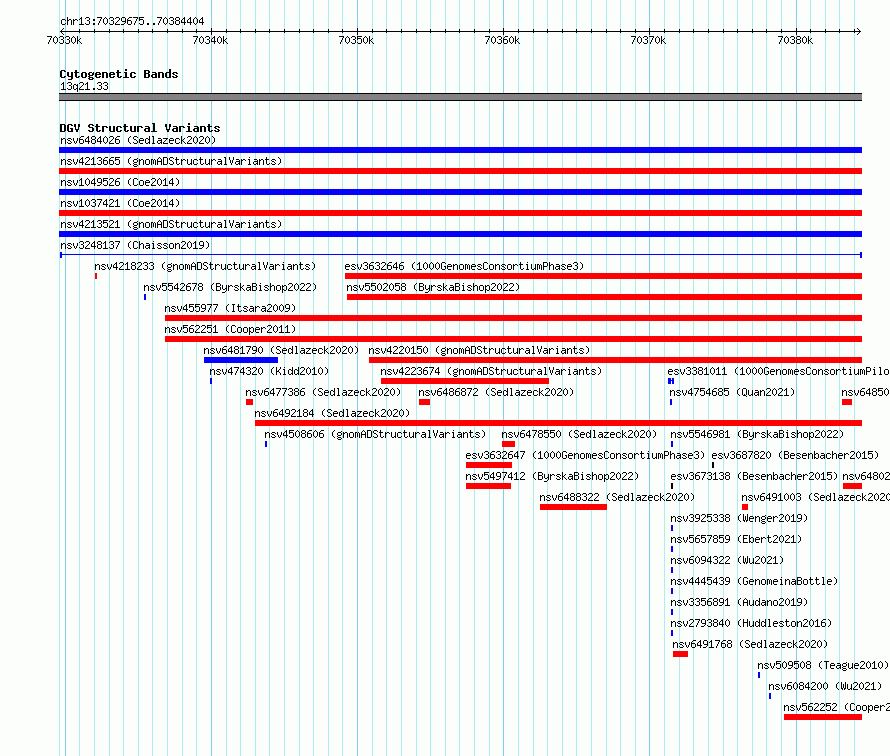Open nsv4754685 (Quan2021) variant
The height and width of the screenshot is (756, 890).
732,392
